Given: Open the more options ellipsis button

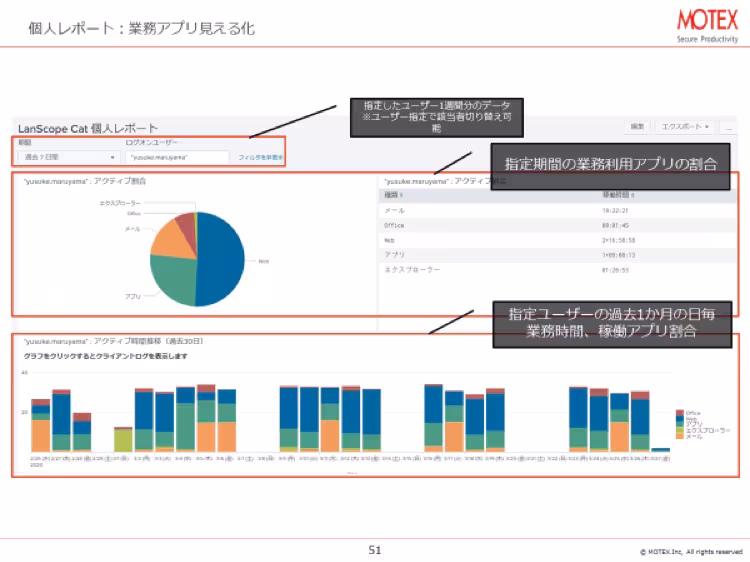Looking at the screenshot, I should 729,127.
